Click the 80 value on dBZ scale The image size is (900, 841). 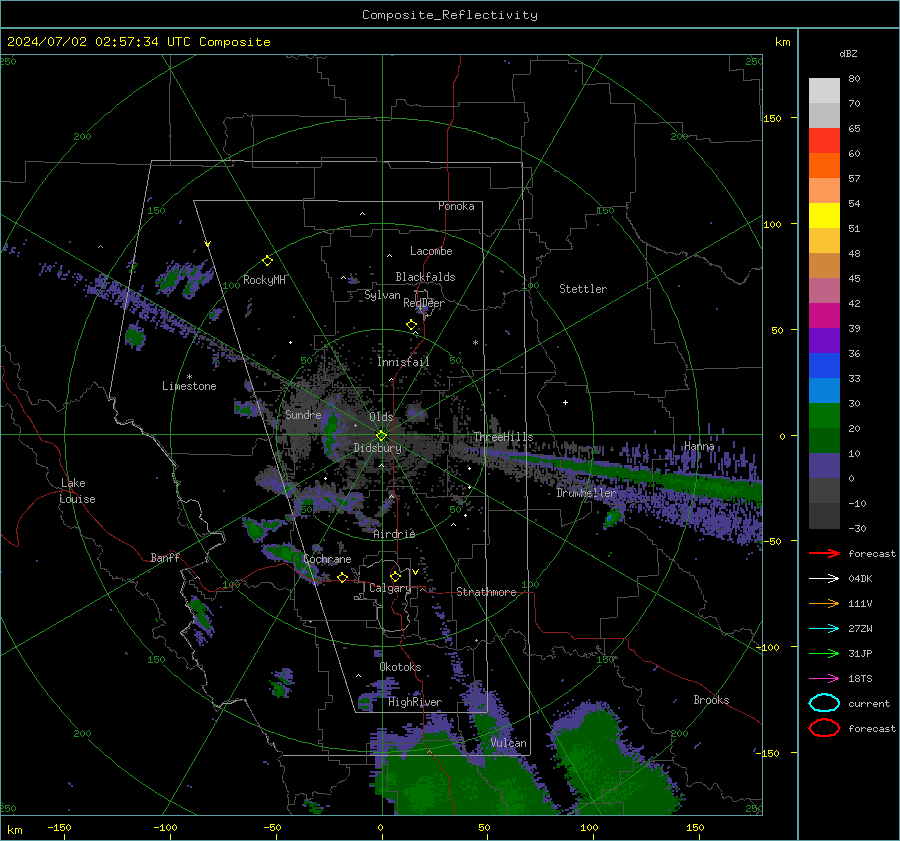pyautogui.click(x=854, y=79)
